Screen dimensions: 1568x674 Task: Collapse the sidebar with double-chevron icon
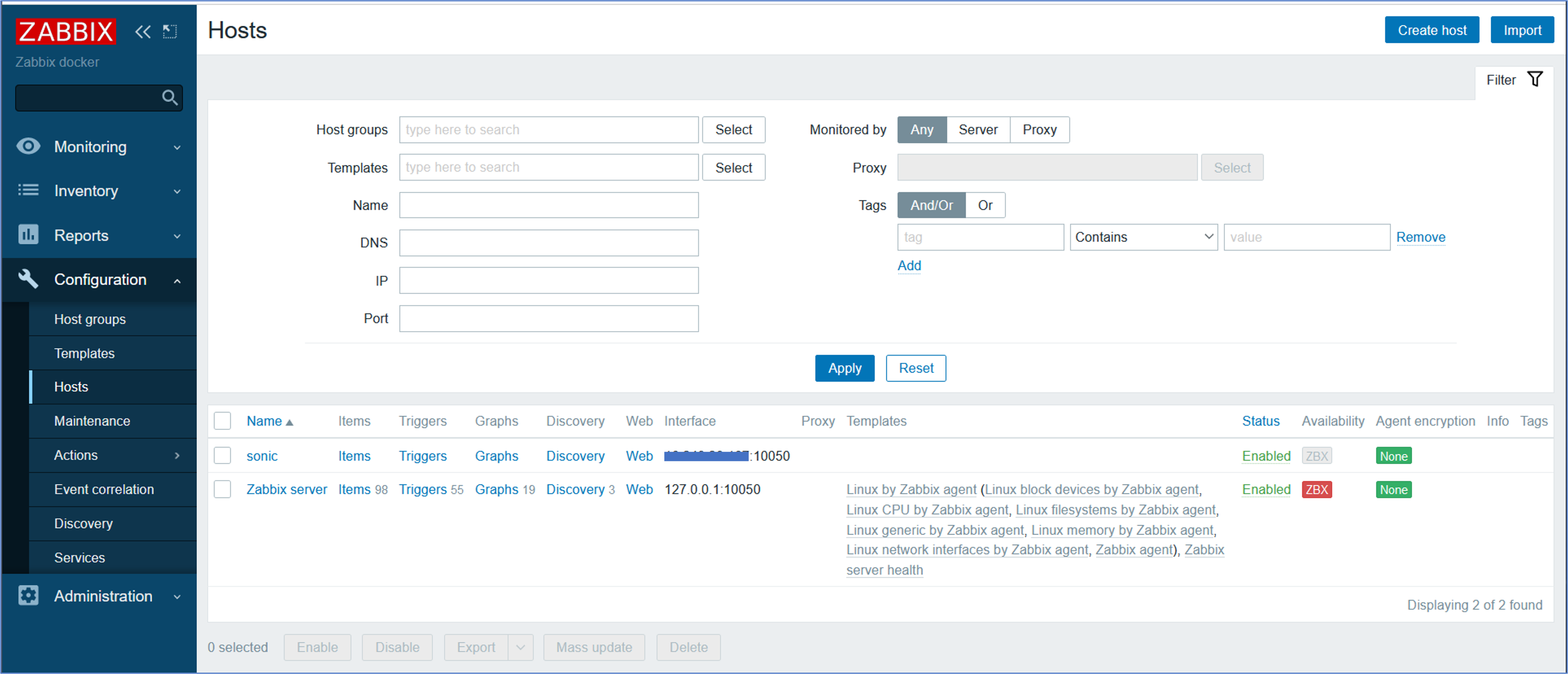142,32
